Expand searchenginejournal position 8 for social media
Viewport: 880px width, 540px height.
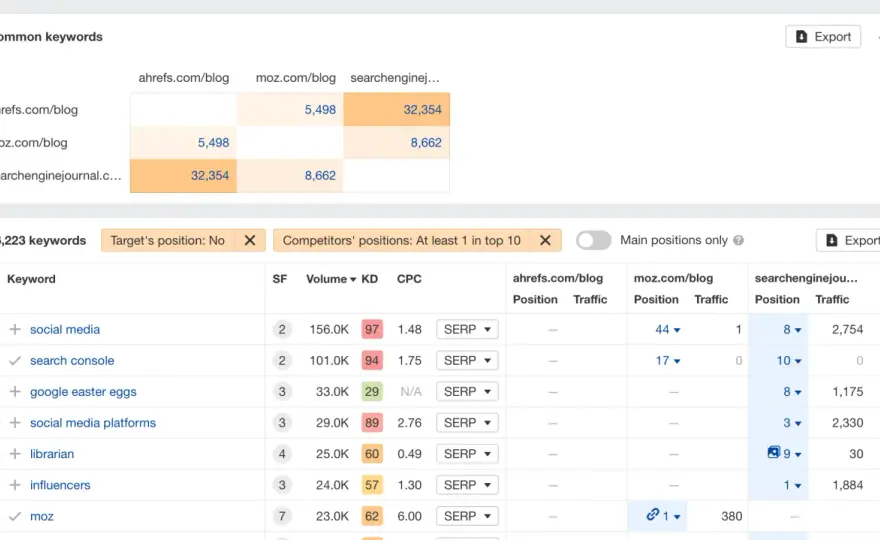[792, 330]
